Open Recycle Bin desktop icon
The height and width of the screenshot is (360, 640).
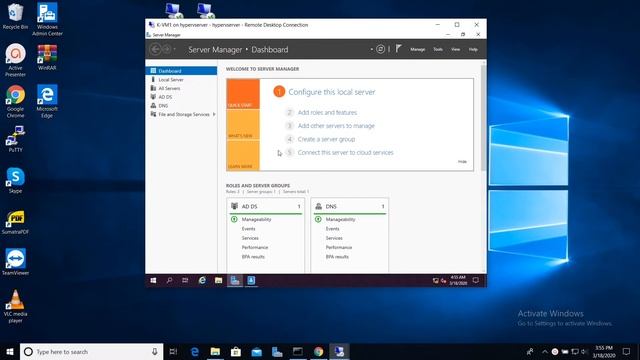[x=15, y=16]
